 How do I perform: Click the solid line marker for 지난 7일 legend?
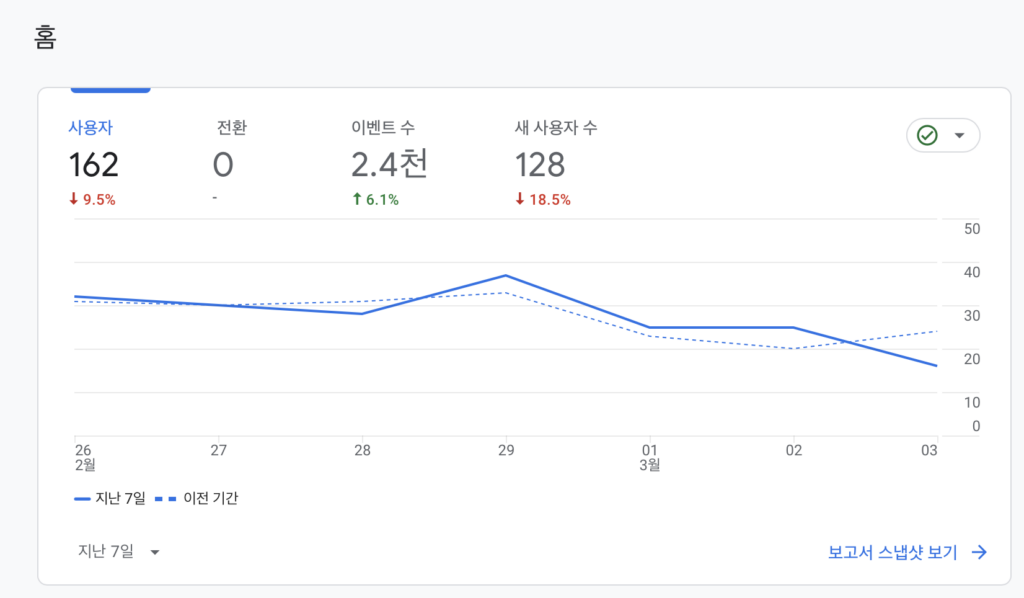click(82, 498)
